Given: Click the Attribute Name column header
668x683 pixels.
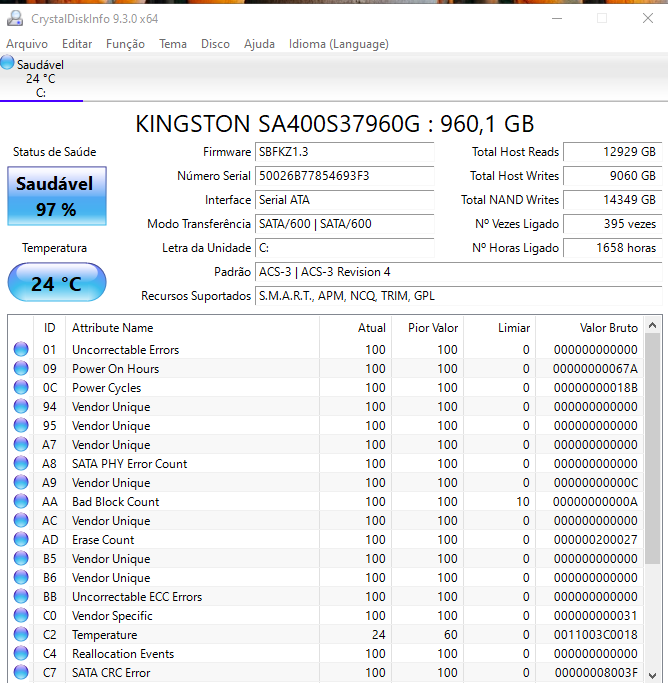Looking at the screenshot, I should [192, 328].
